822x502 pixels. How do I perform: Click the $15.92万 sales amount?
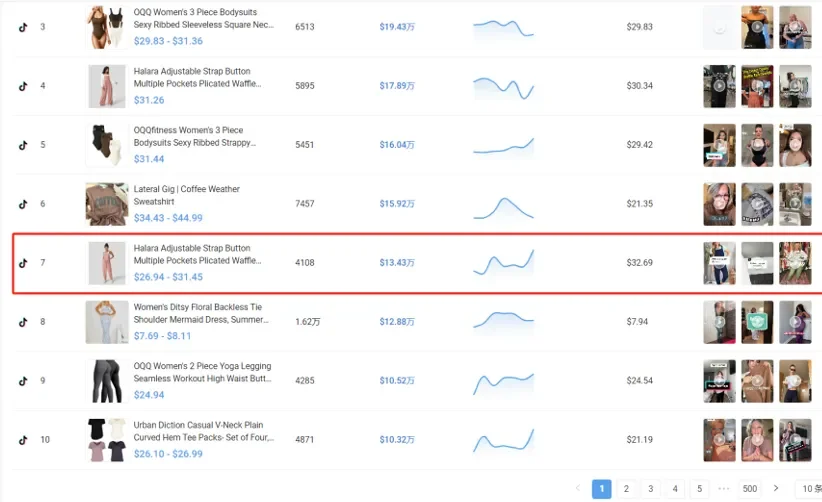397,204
